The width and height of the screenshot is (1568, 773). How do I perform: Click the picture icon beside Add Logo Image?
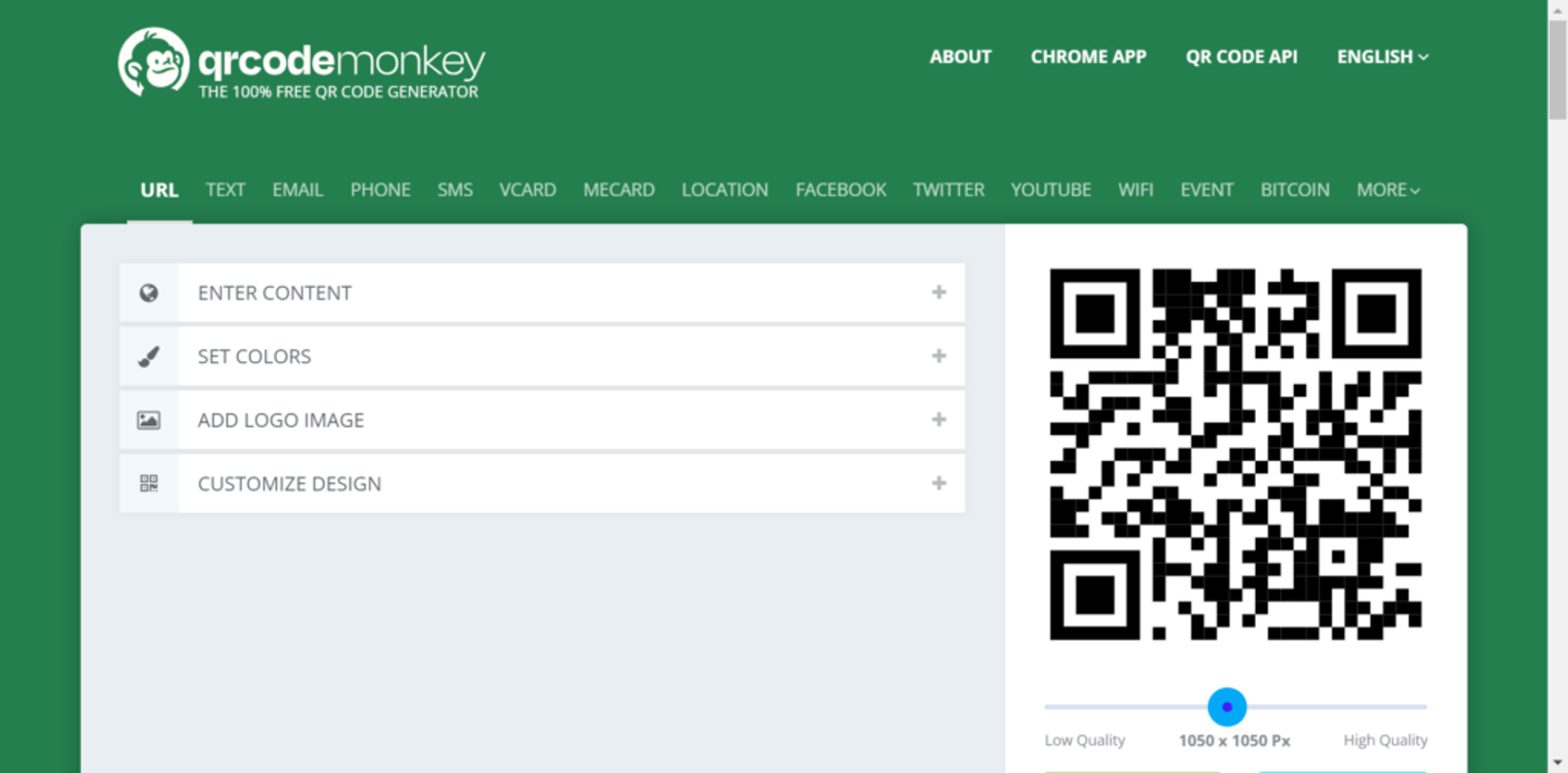149,420
